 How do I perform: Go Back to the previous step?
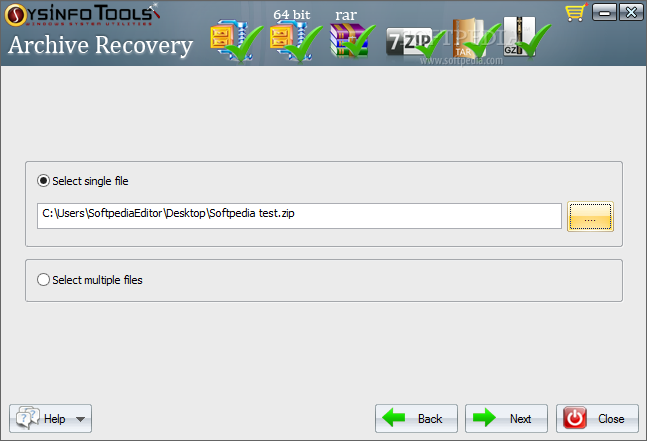click(x=416, y=419)
